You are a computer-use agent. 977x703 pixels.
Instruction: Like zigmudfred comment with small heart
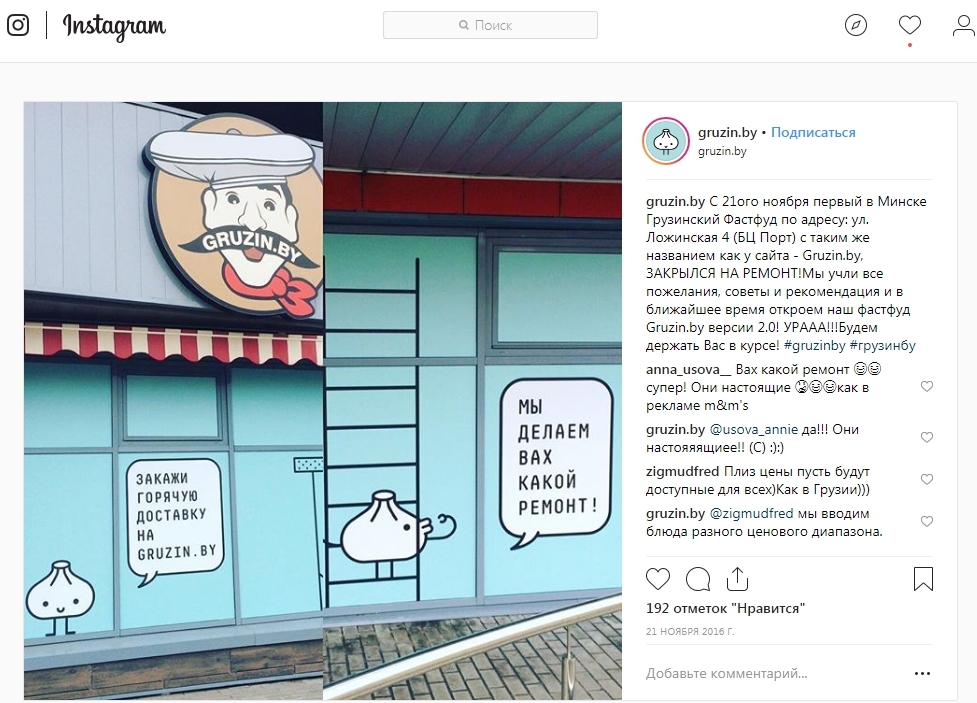tap(927, 479)
